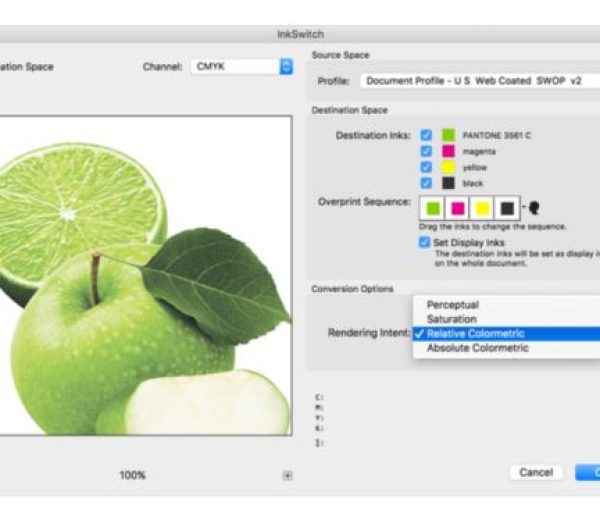Image resolution: width=600 pixels, height=520 pixels.
Task: Choose Saturation rendering intent
Action: click(x=452, y=319)
